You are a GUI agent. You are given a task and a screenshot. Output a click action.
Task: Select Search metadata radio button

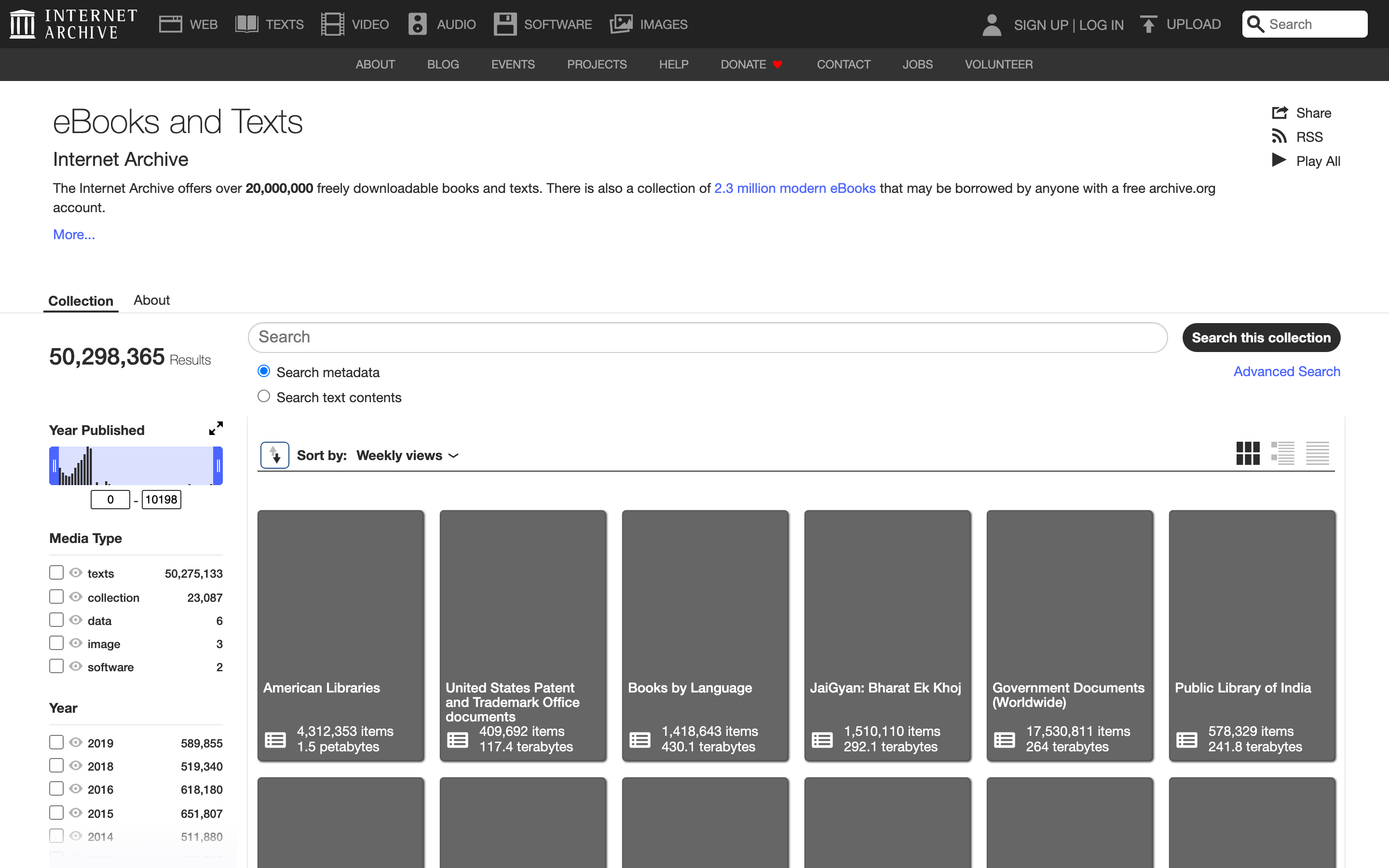tap(264, 371)
